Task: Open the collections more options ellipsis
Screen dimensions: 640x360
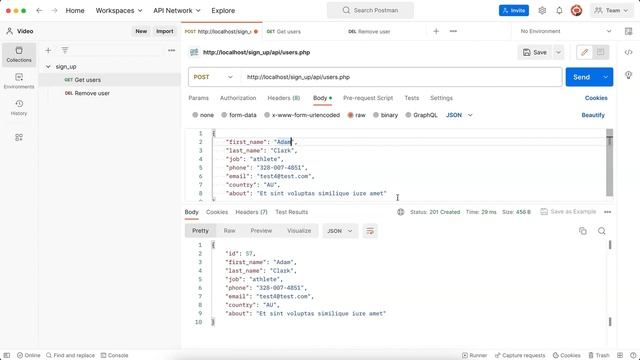Action: click(171, 50)
